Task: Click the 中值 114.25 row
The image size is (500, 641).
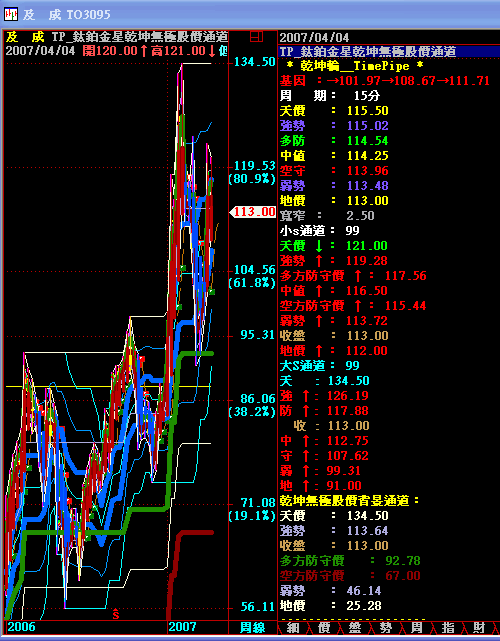Action: coord(334,156)
